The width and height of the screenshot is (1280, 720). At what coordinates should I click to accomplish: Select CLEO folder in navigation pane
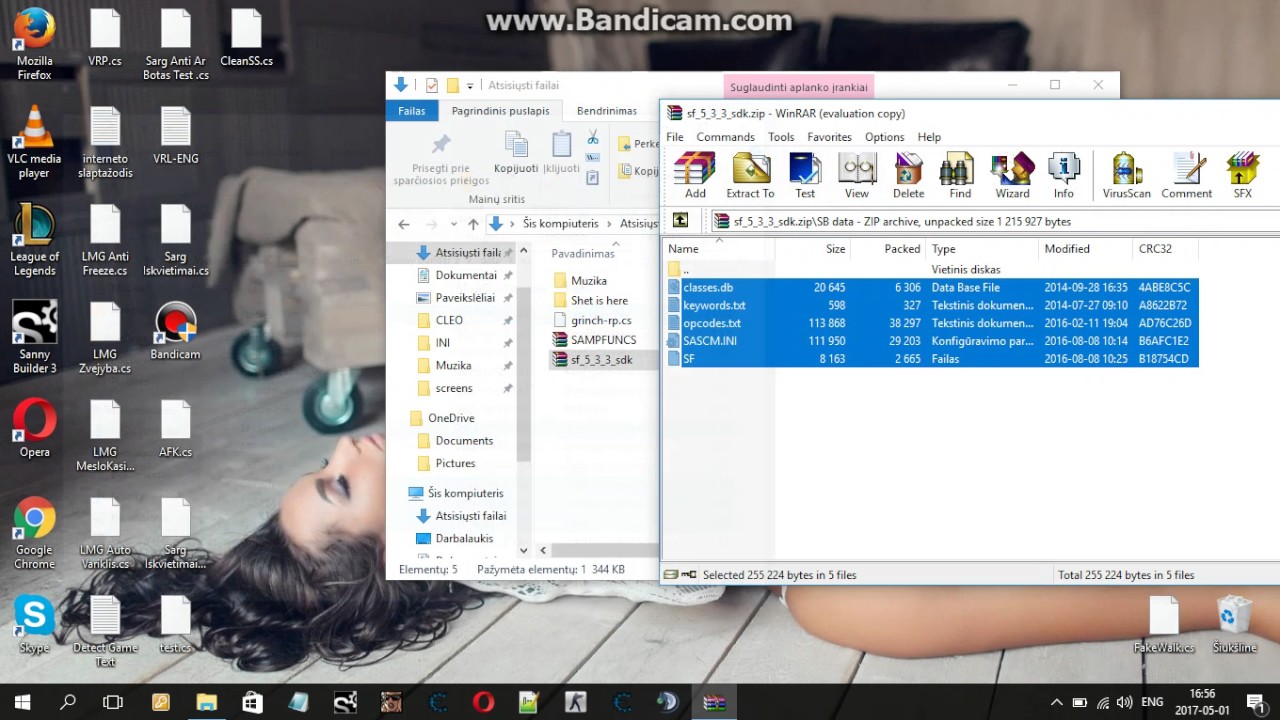click(x=449, y=320)
